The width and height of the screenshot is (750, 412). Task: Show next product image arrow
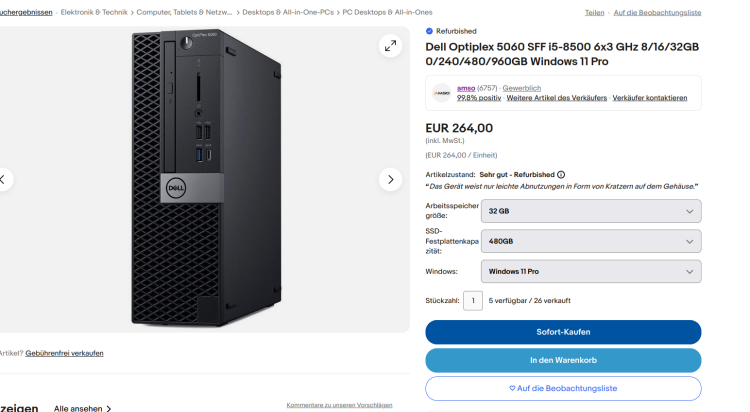(390, 179)
